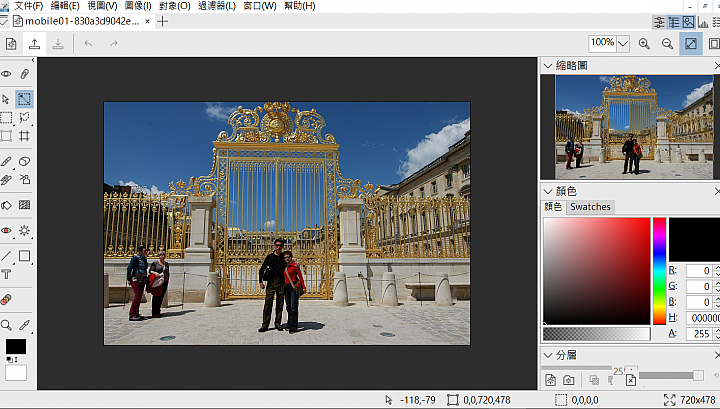The width and height of the screenshot is (720, 409).
Task: Click the redo arrow
Action: pyautogui.click(x=113, y=44)
